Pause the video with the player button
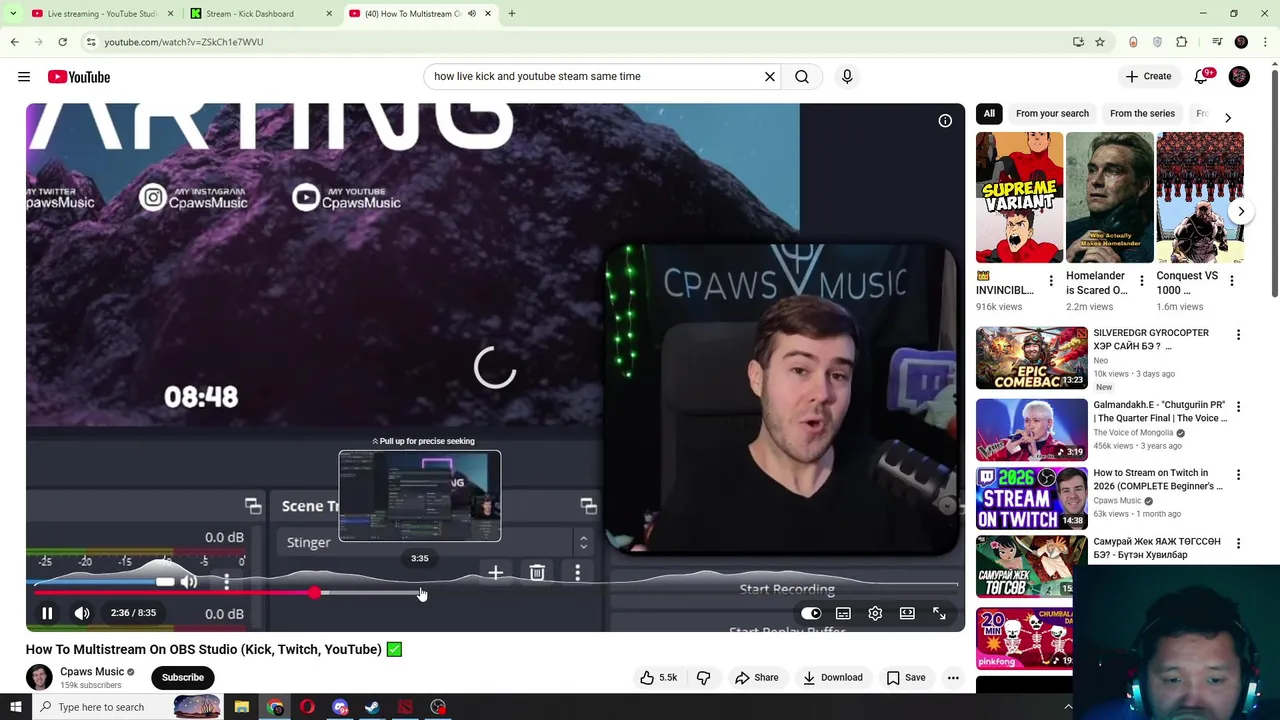Image resolution: width=1280 pixels, height=720 pixels. pyautogui.click(x=47, y=613)
